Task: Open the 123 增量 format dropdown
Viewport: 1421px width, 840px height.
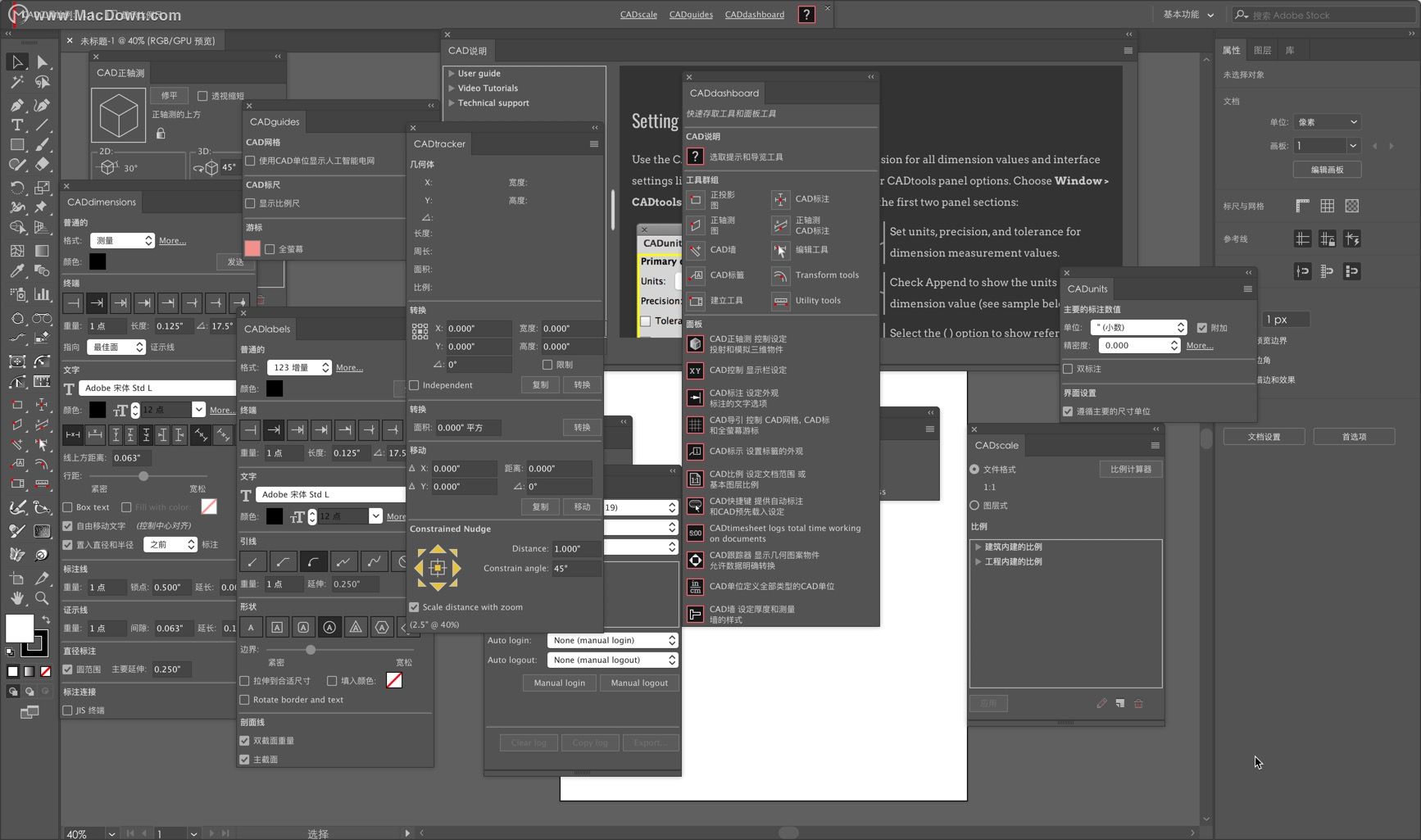Action: (x=298, y=367)
